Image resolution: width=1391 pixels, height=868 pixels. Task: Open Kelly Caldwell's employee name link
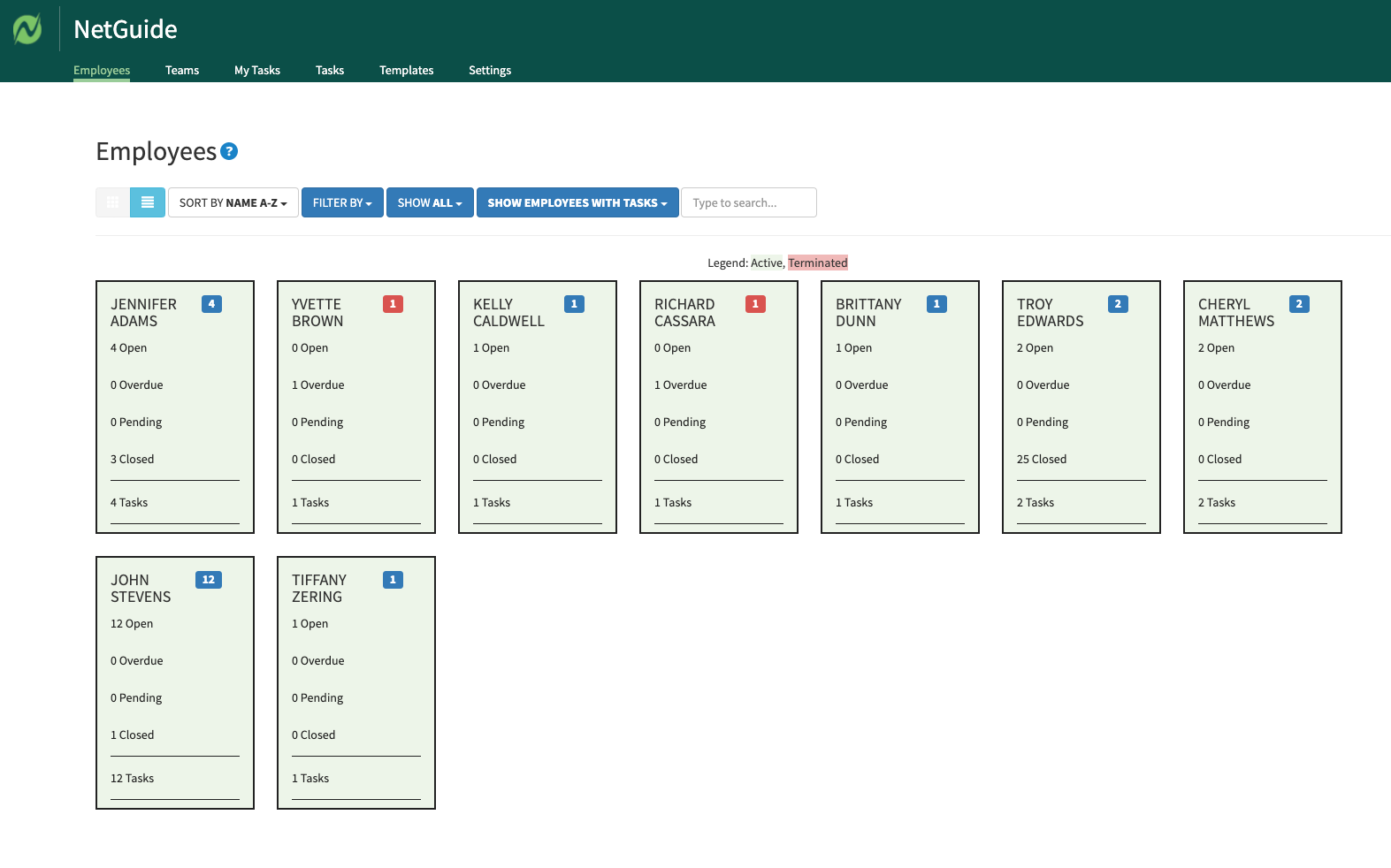click(x=508, y=313)
